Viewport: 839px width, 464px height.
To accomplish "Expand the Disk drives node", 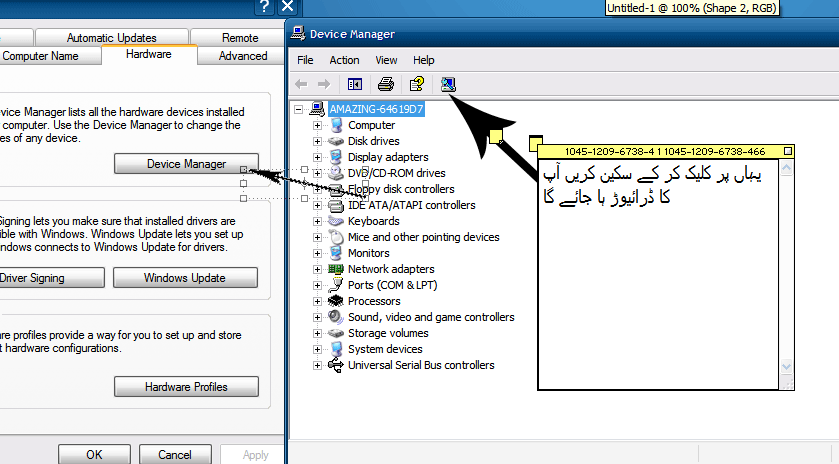I will click(x=318, y=141).
